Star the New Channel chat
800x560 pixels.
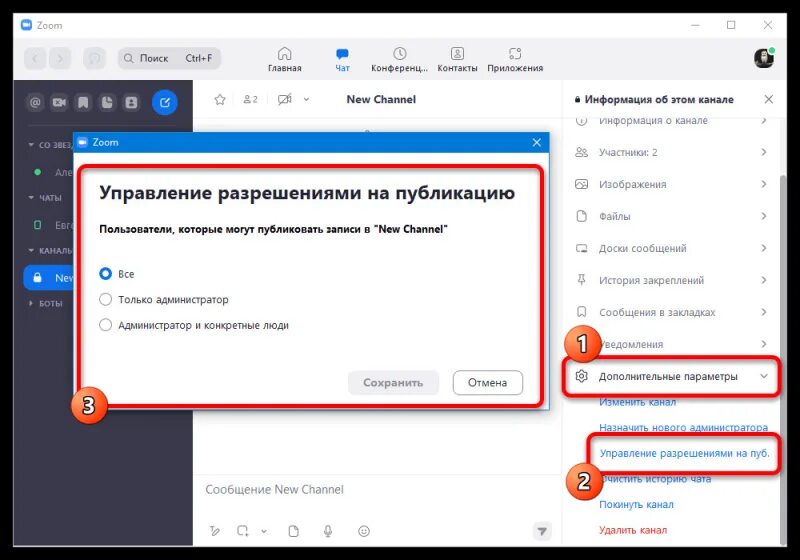tap(220, 99)
